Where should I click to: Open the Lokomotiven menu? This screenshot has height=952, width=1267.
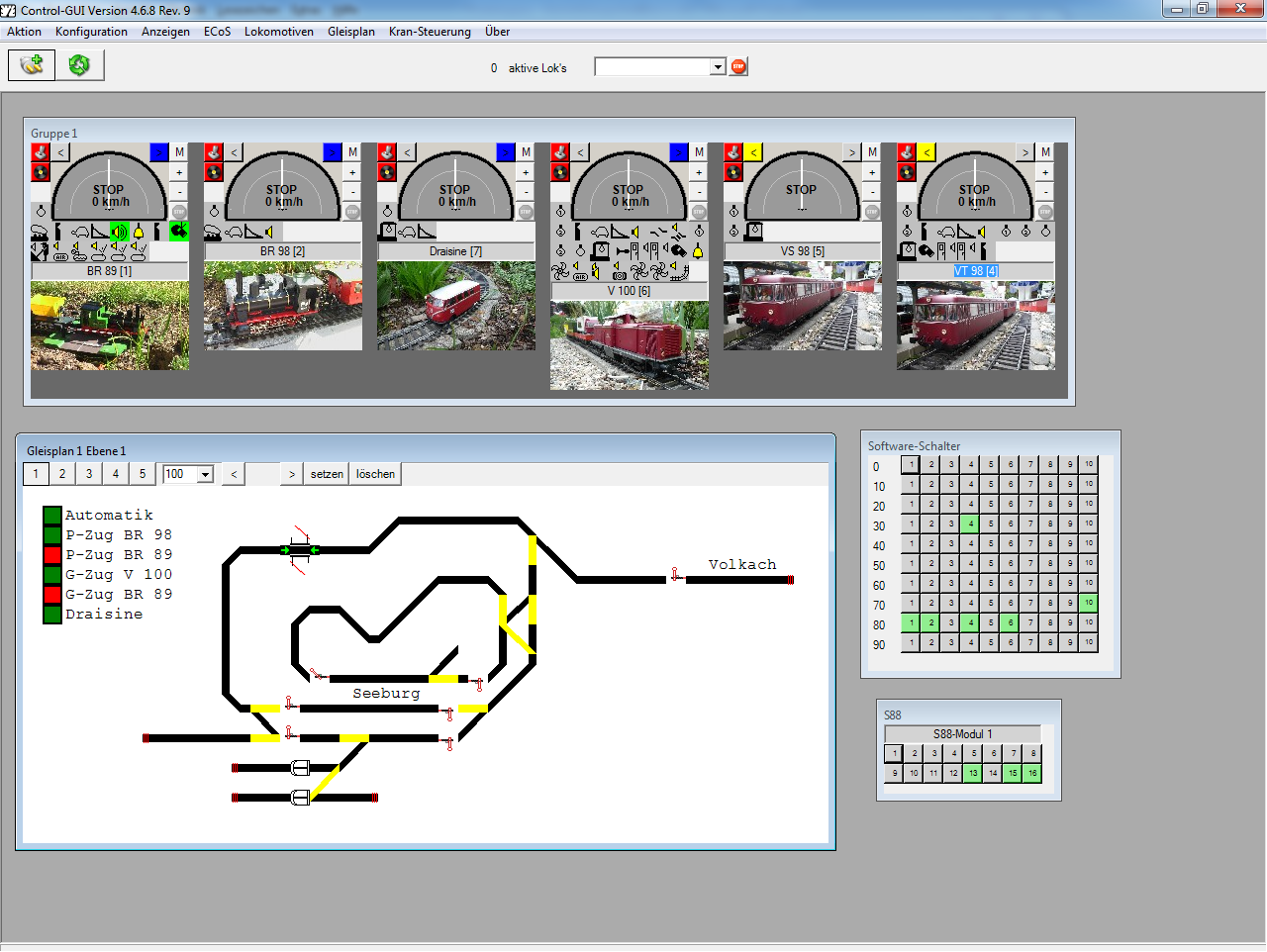[x=278, y=32]
